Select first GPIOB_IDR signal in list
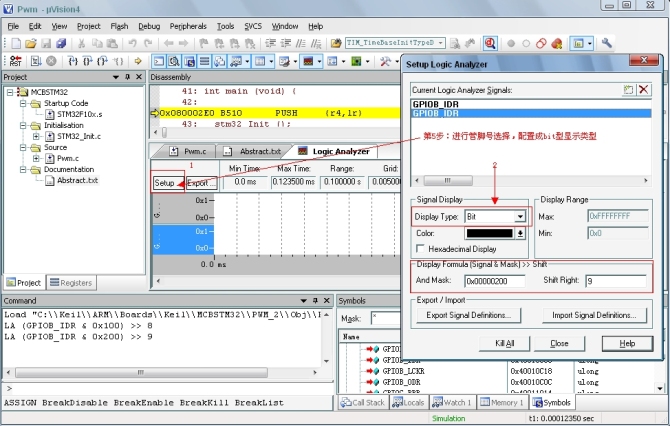This screenshot has height=426, width=670. [530, 104]
